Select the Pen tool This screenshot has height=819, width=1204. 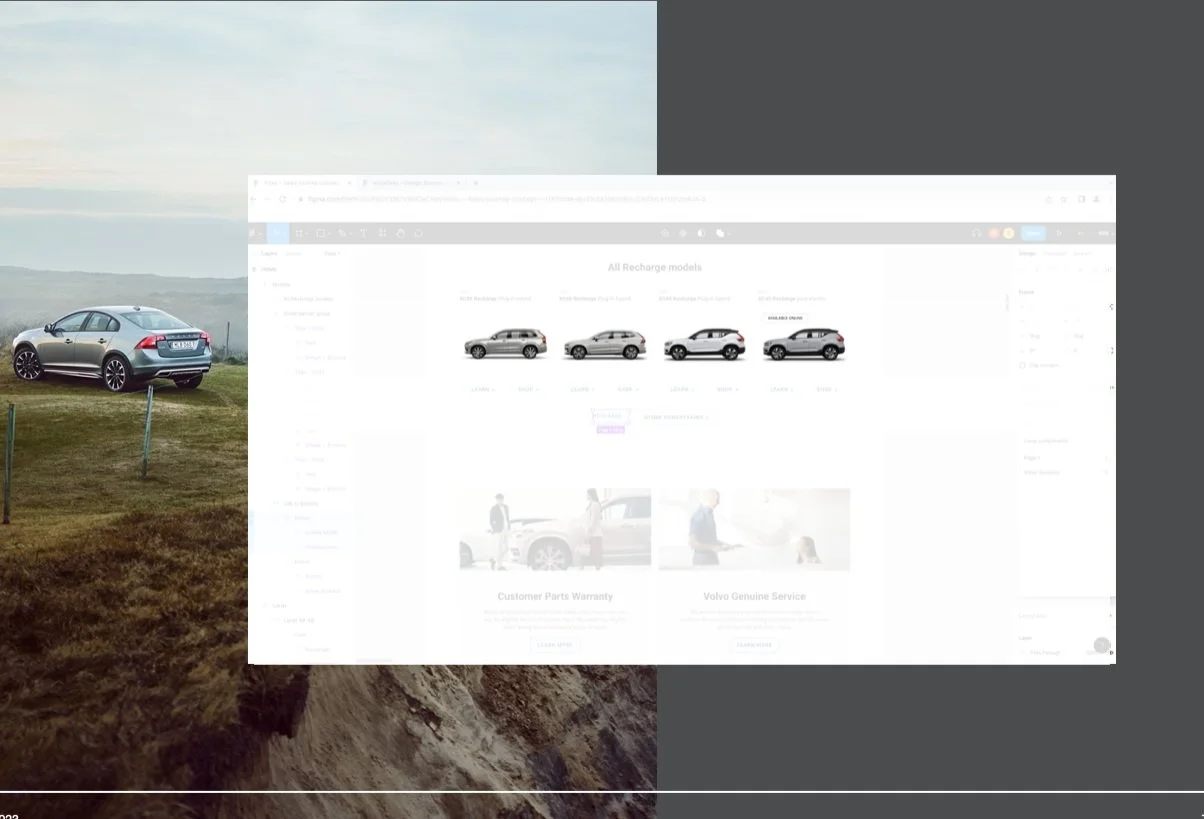tap(343, 233)
